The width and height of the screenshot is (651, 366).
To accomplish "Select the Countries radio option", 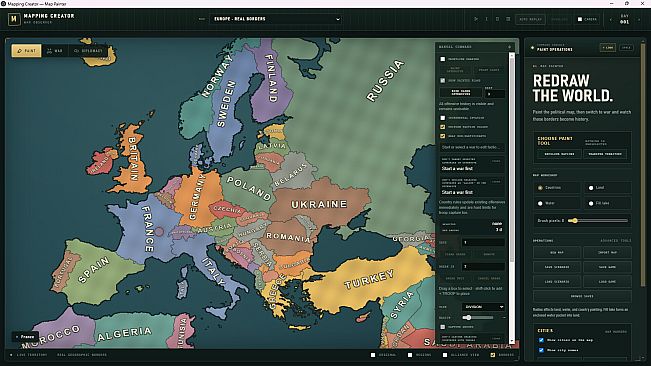I will point(540,188).
